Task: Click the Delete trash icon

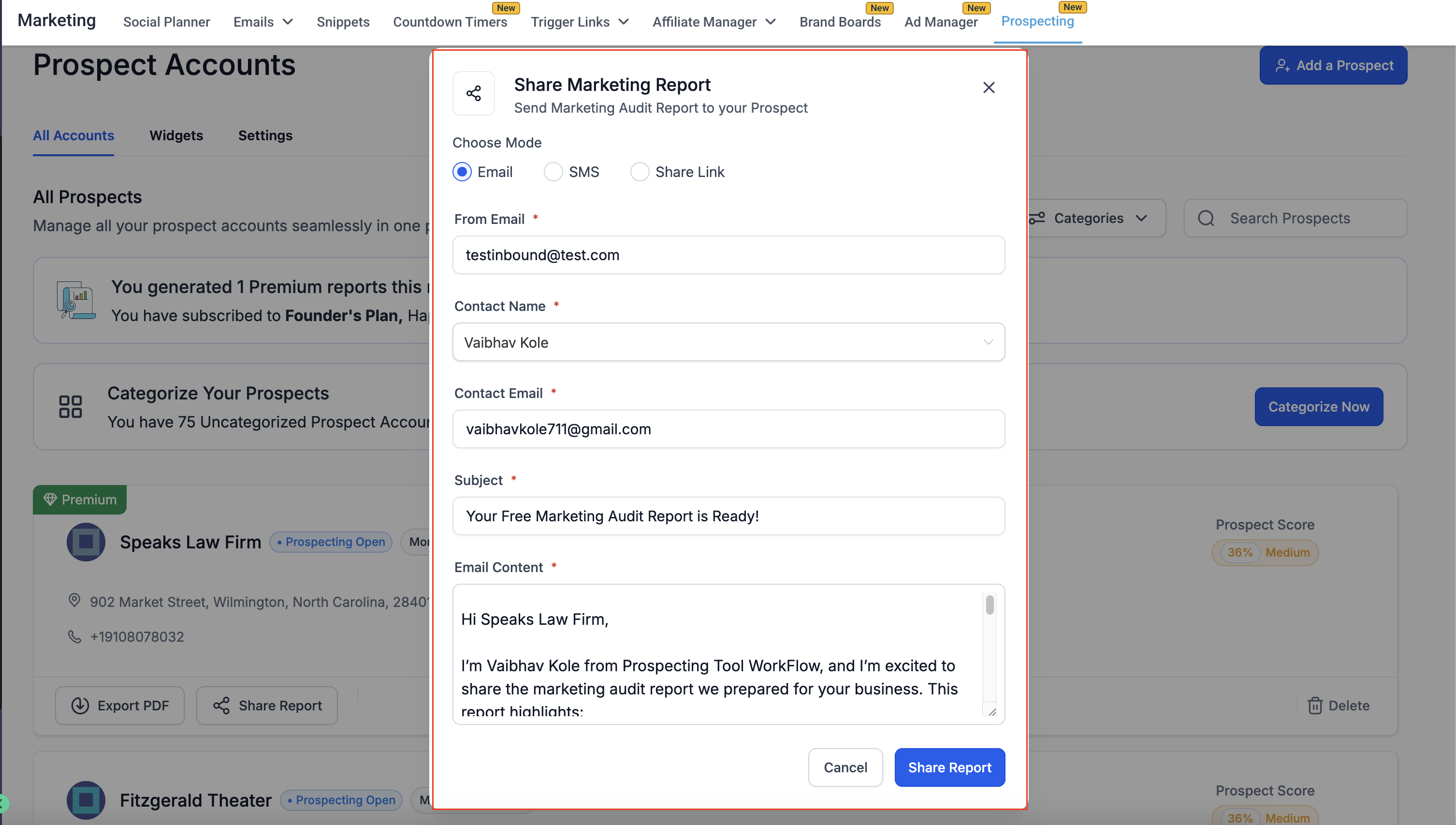Action: click(1314, 706)
